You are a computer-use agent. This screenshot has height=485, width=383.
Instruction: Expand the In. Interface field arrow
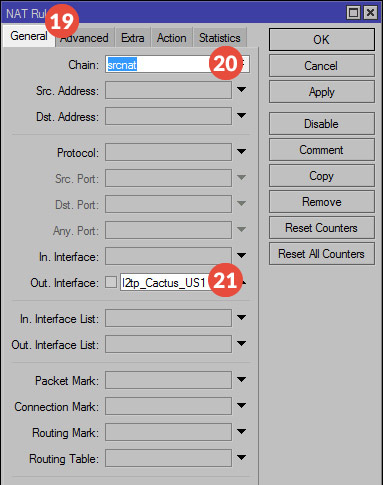coord(242,256)
